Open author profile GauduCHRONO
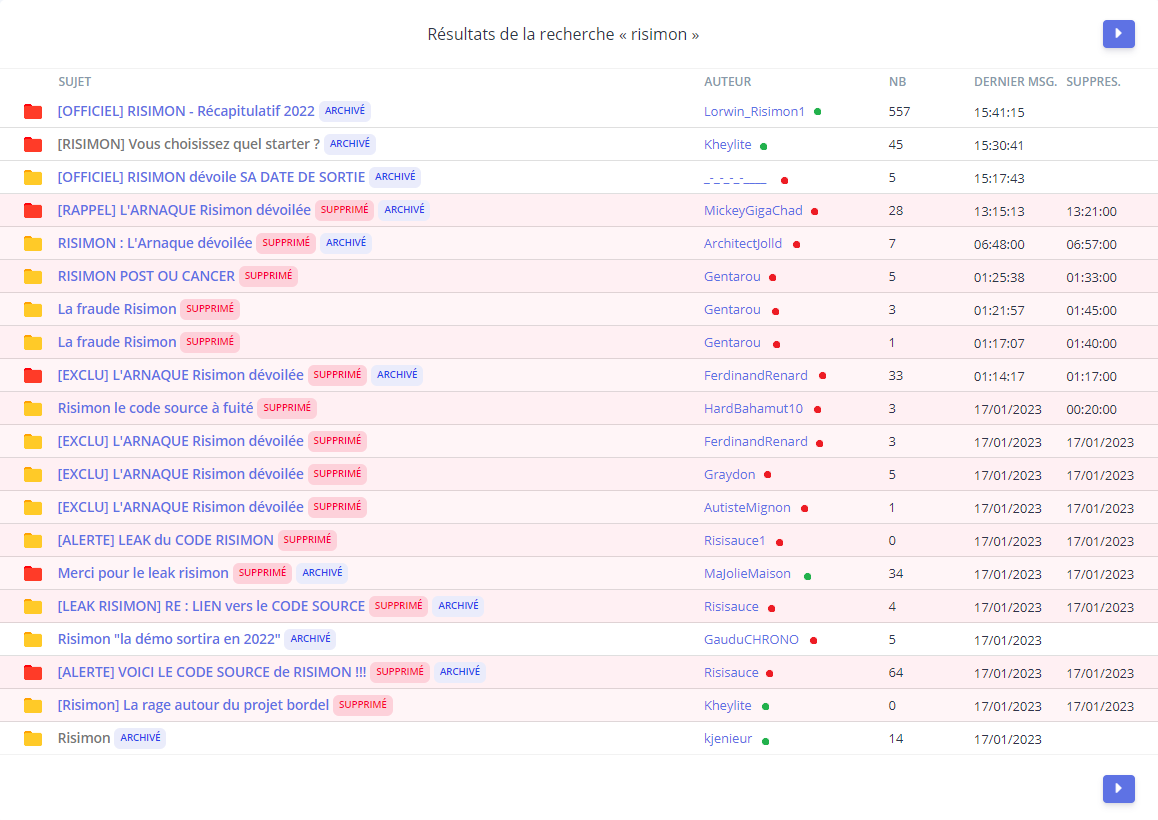This screenshot has width=1158, height=820. 751,640
